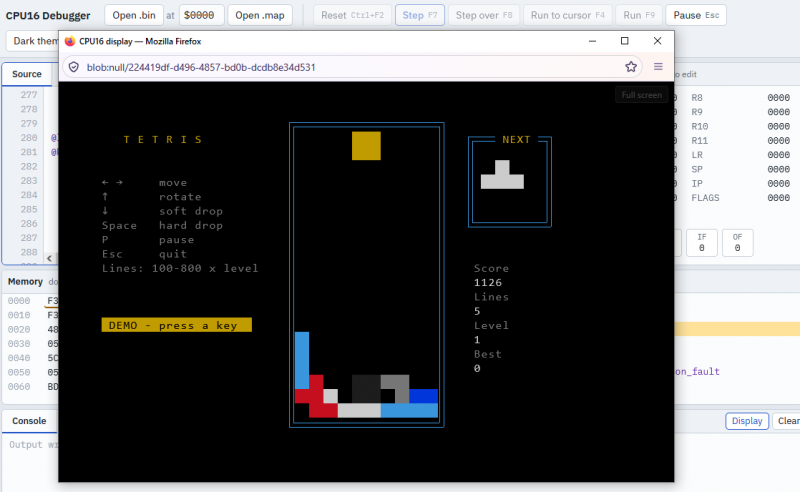Click the Full screen button in display

click(641, 95)
